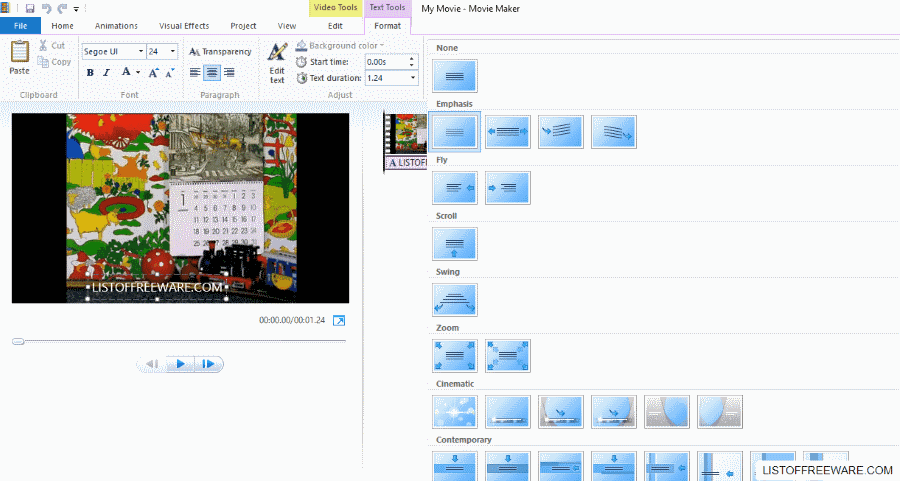Click the preview seek slider handle
This screenshot has height=481, width=900.
(x=18, y=342)
